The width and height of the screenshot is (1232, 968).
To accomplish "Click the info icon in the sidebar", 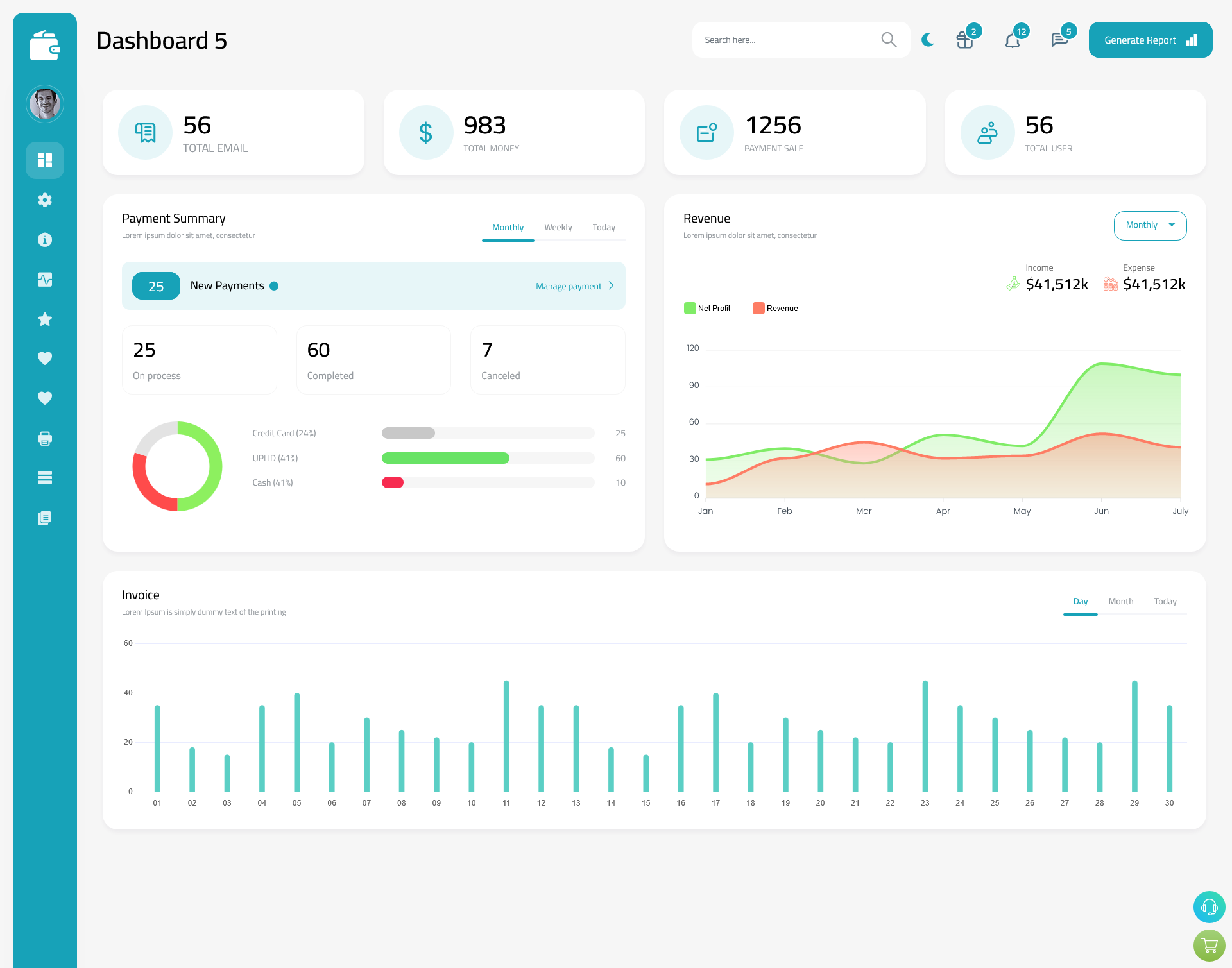I will (45, 239).
